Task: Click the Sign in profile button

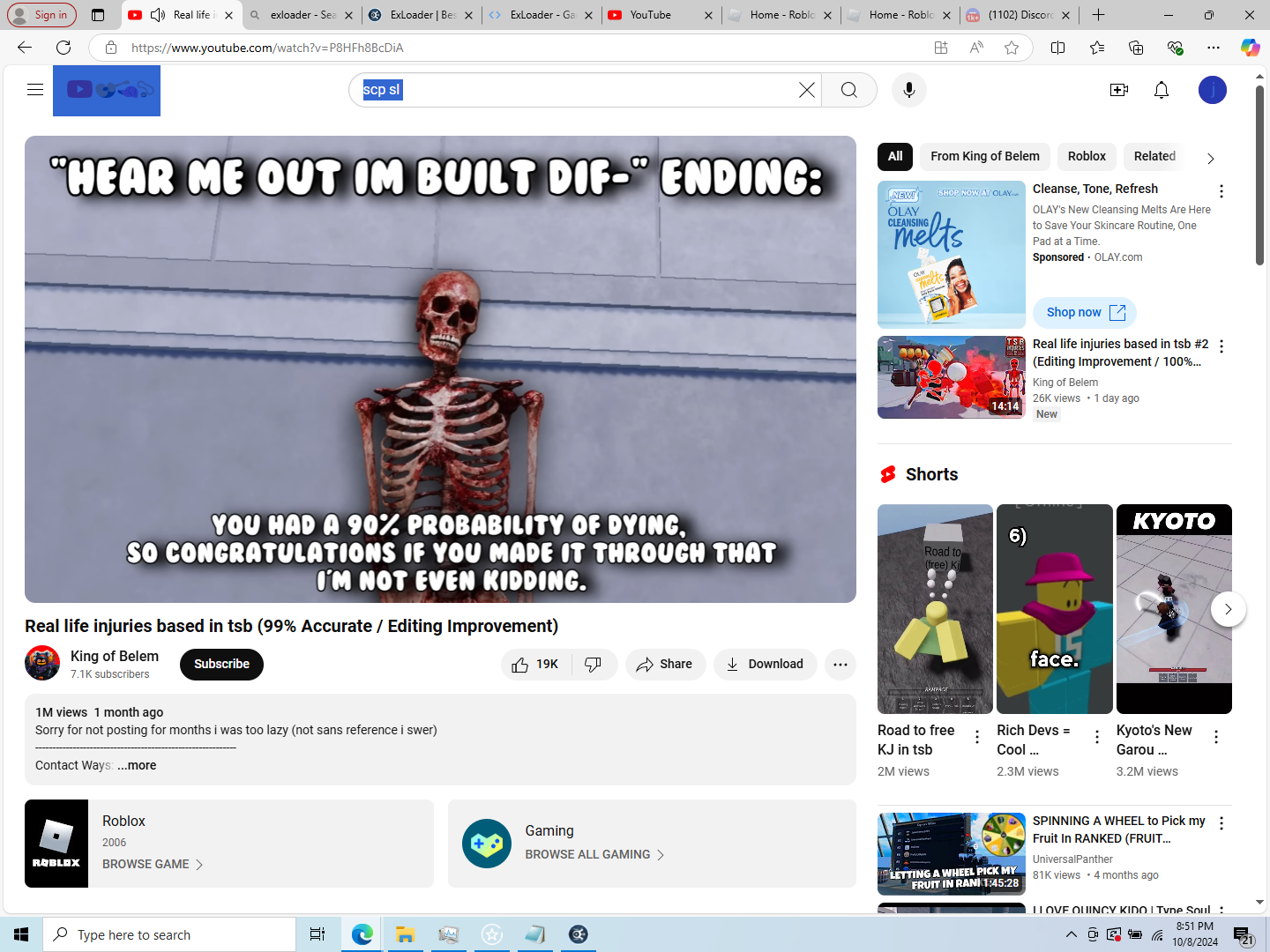Action: click(41, 15)
